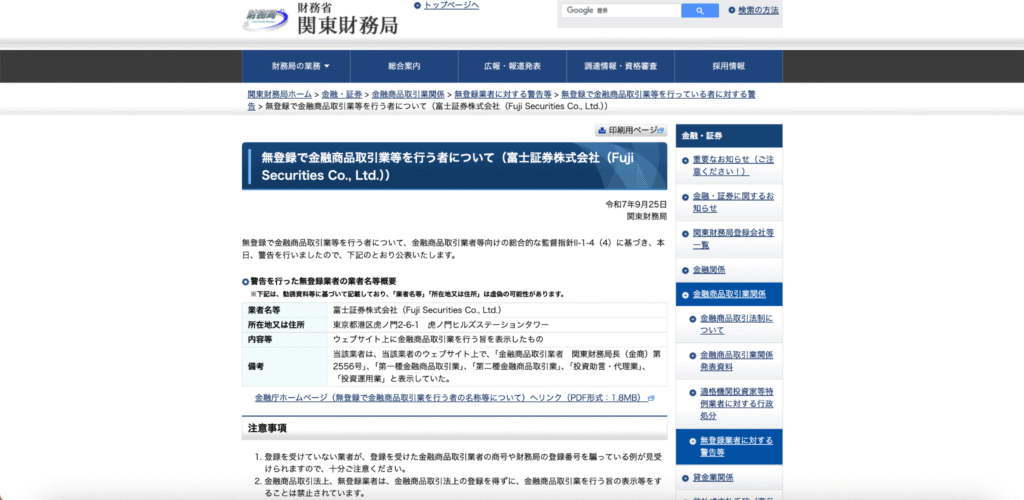The image size is (1024, 500).
Task: Click the bullet icon next to 金融関係
Action: (x=685, y=270)
